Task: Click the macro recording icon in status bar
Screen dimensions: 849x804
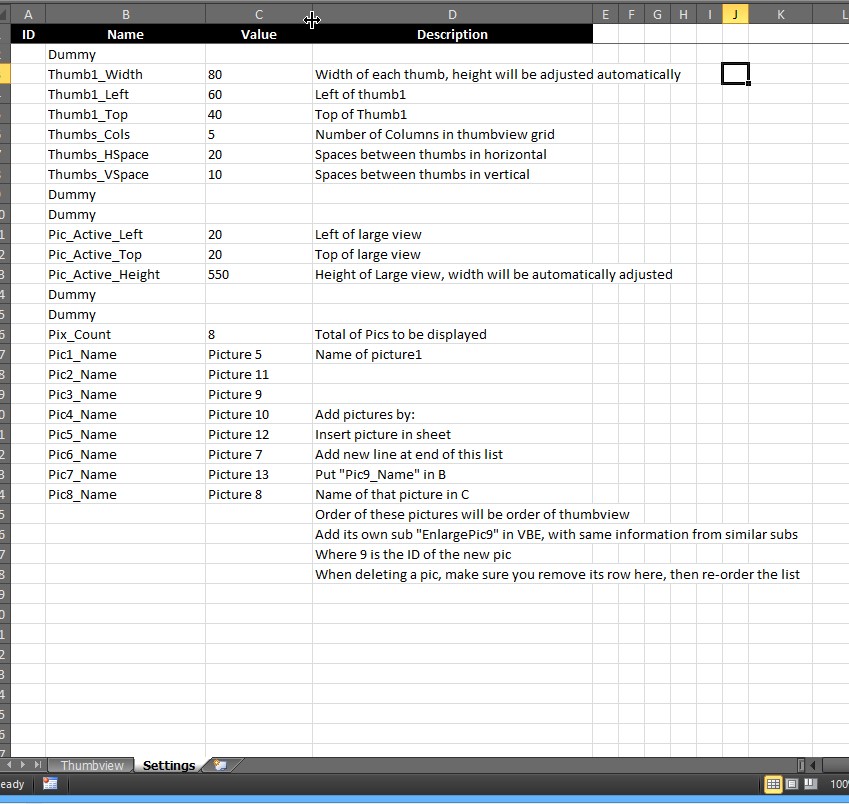Action: point(50,783)
